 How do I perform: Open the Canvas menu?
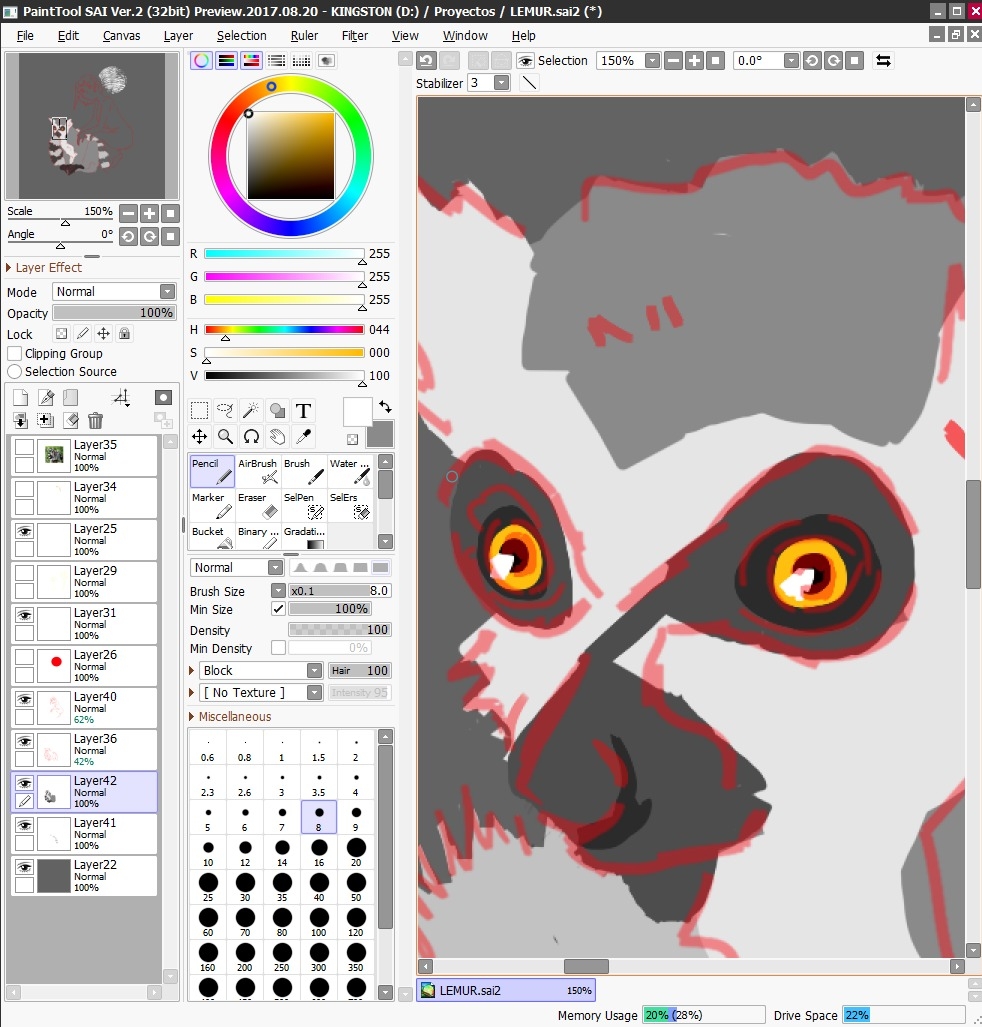click(x=121, y=36)
